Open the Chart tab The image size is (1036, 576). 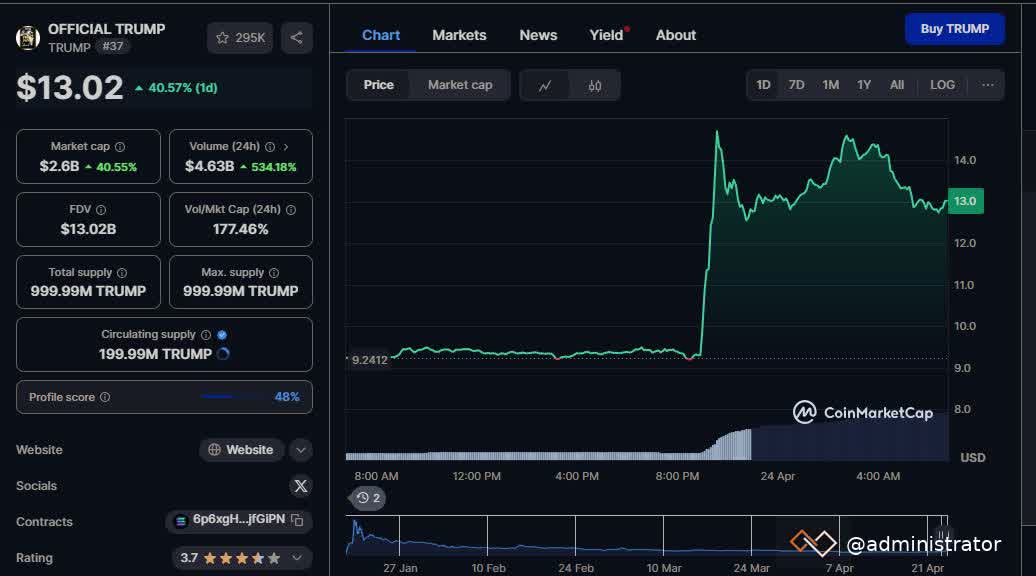(x=381, y=35)
